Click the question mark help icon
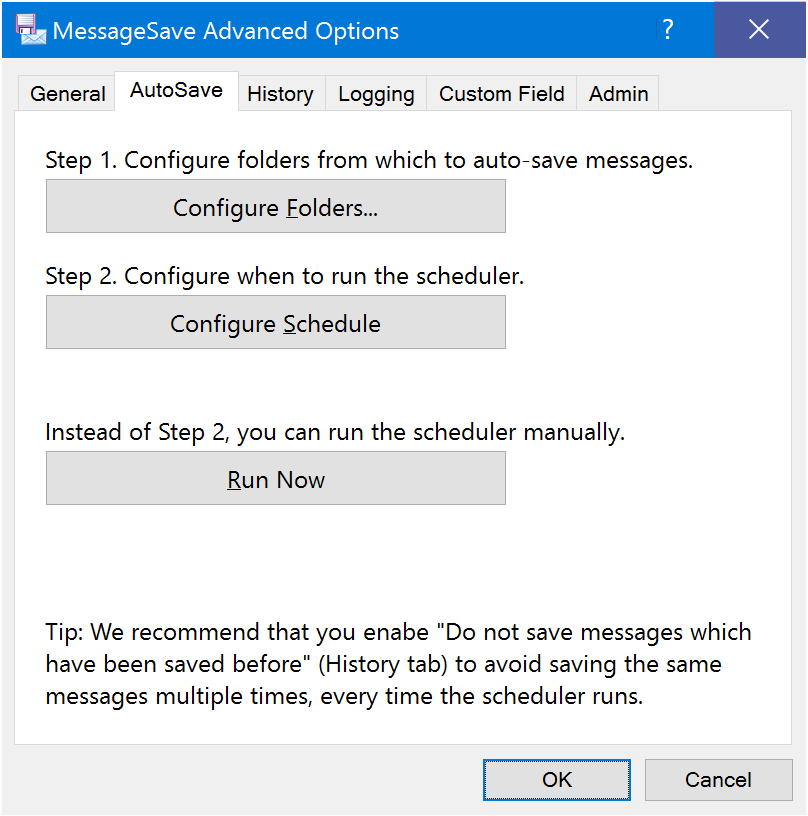This screenshot has height=816, width=808. (668, 30)
